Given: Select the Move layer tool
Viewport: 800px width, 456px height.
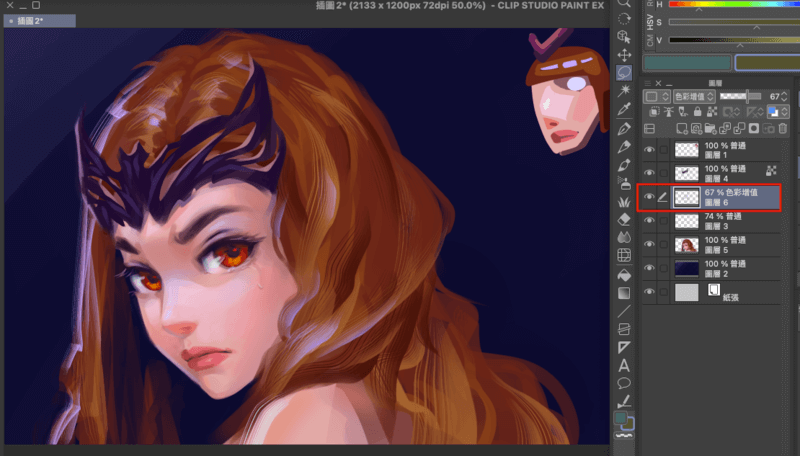Looking at the screenshot, I should (x=624, y=55).
